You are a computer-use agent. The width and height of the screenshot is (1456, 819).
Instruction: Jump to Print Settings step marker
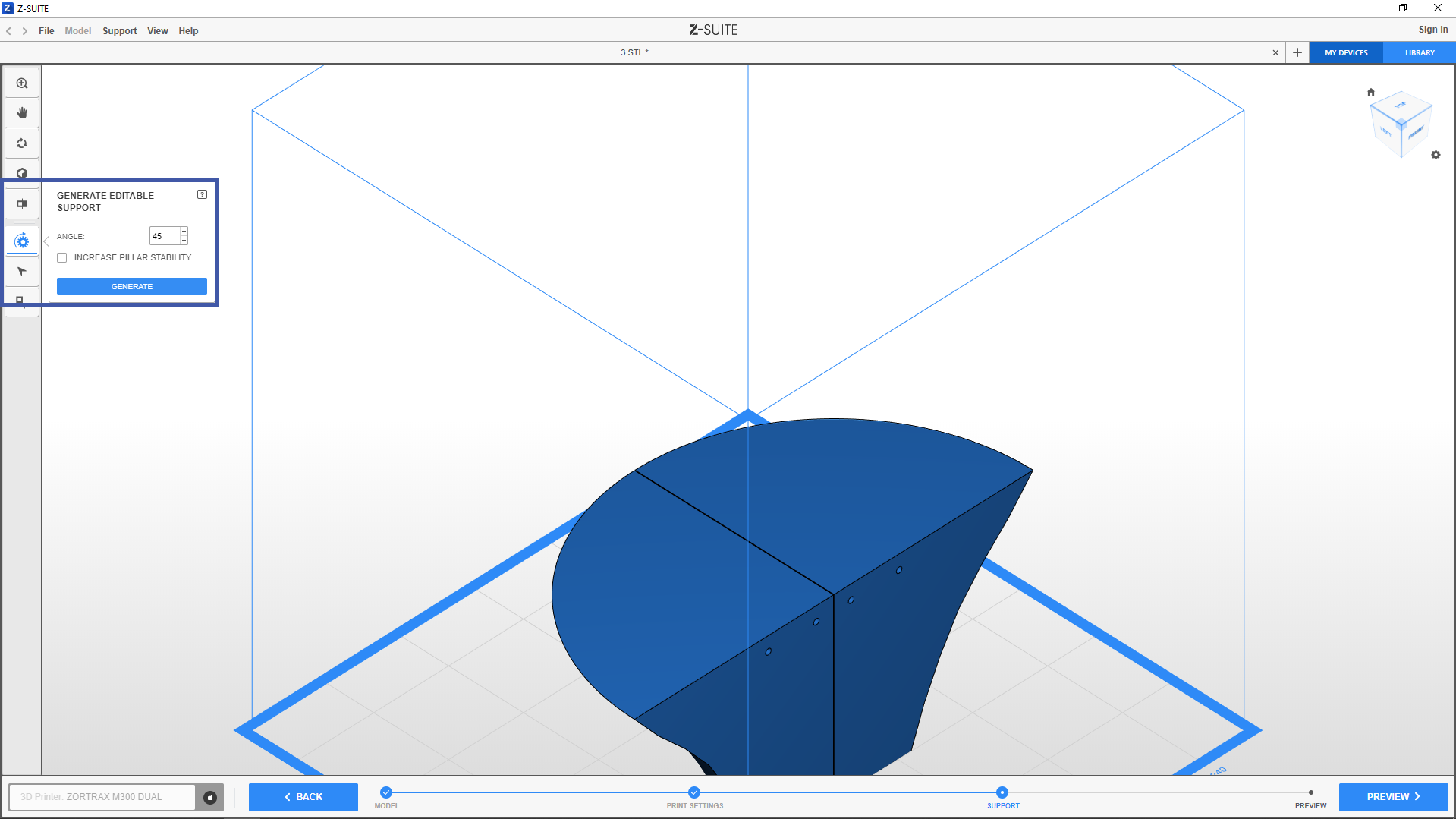point(694,792)
